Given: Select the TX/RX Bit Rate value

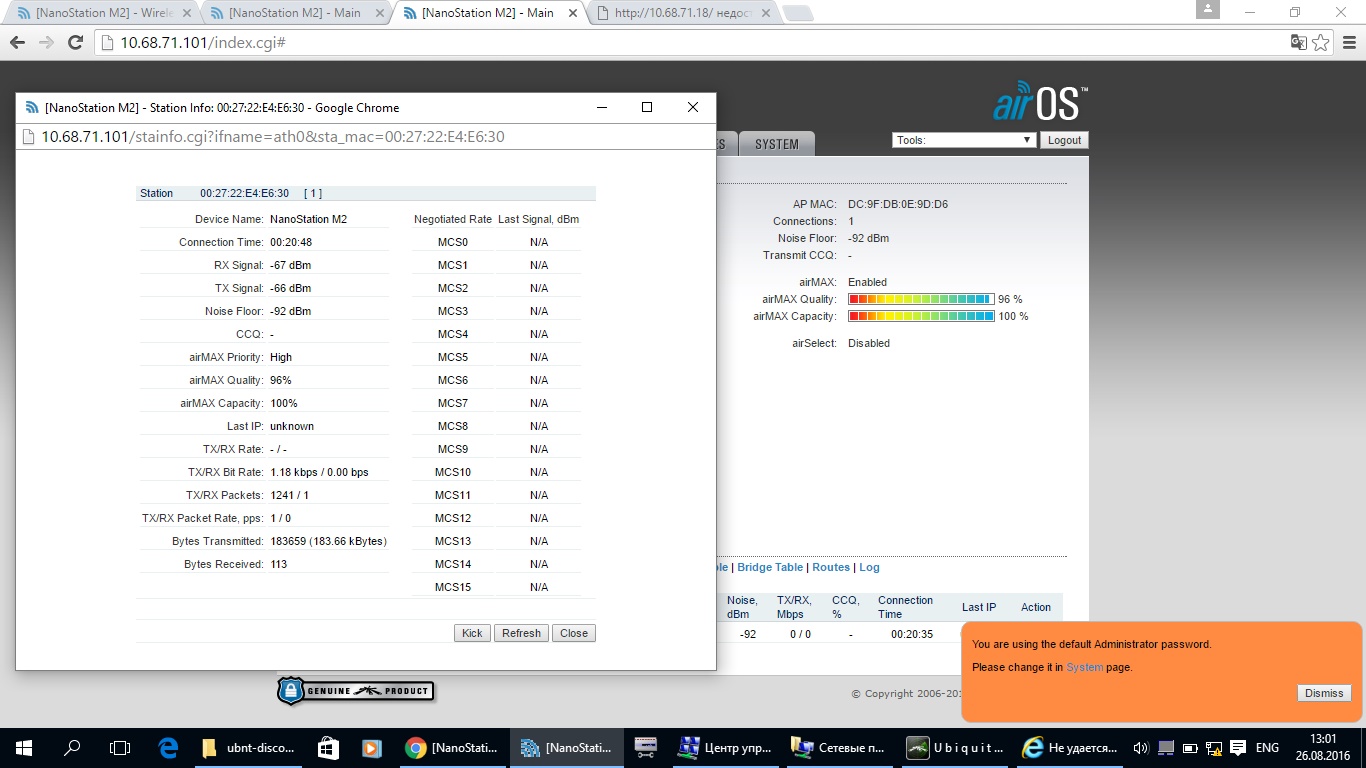Looking at the screenshot, I should pos(319,472).
